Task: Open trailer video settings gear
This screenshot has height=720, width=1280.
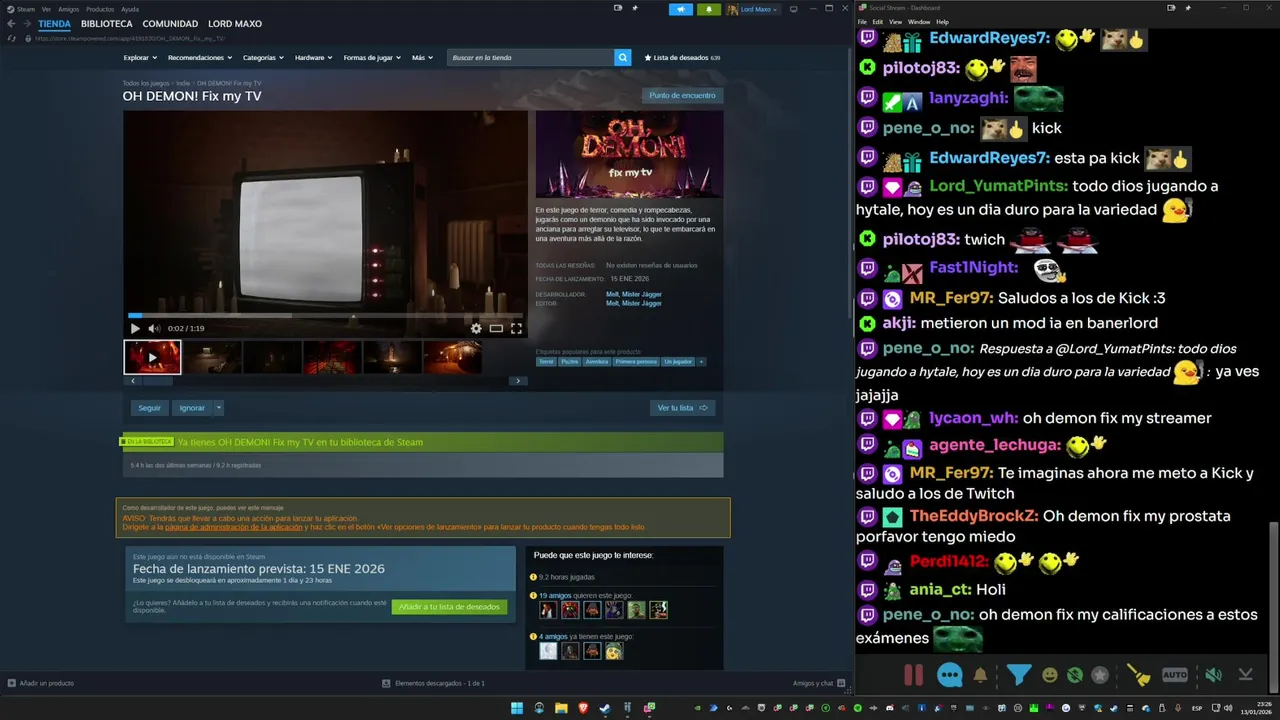Action: pos(476,328)
